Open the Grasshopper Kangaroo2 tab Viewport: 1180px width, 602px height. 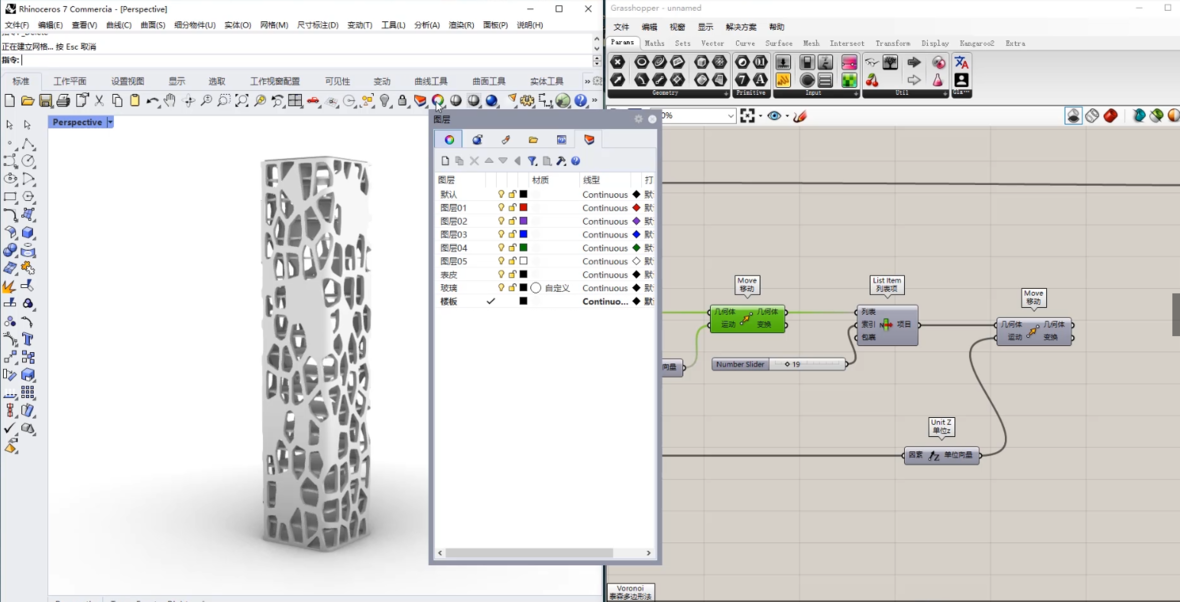(976, 43)
